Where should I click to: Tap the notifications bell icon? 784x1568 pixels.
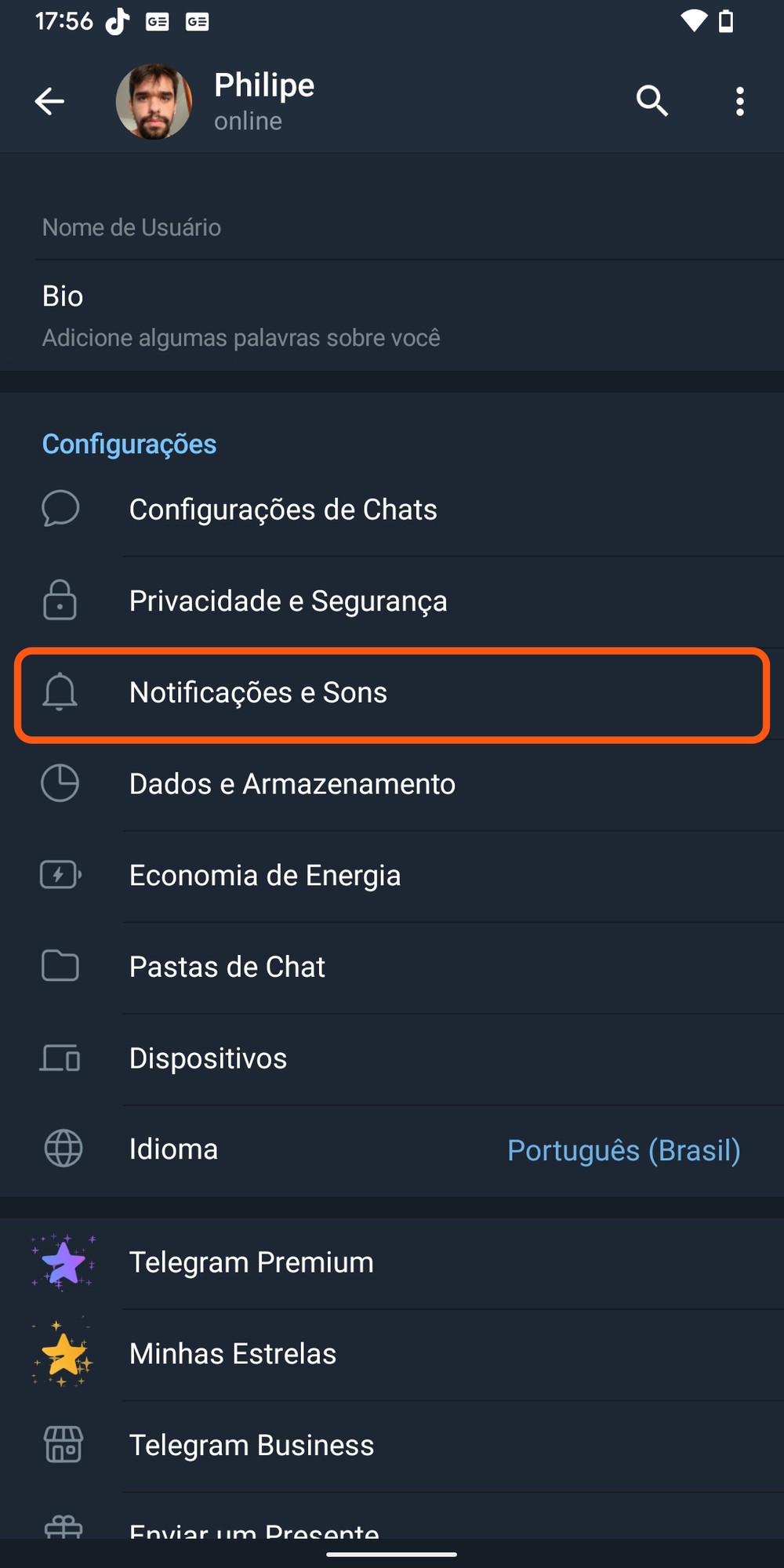(x=60, y=692)
